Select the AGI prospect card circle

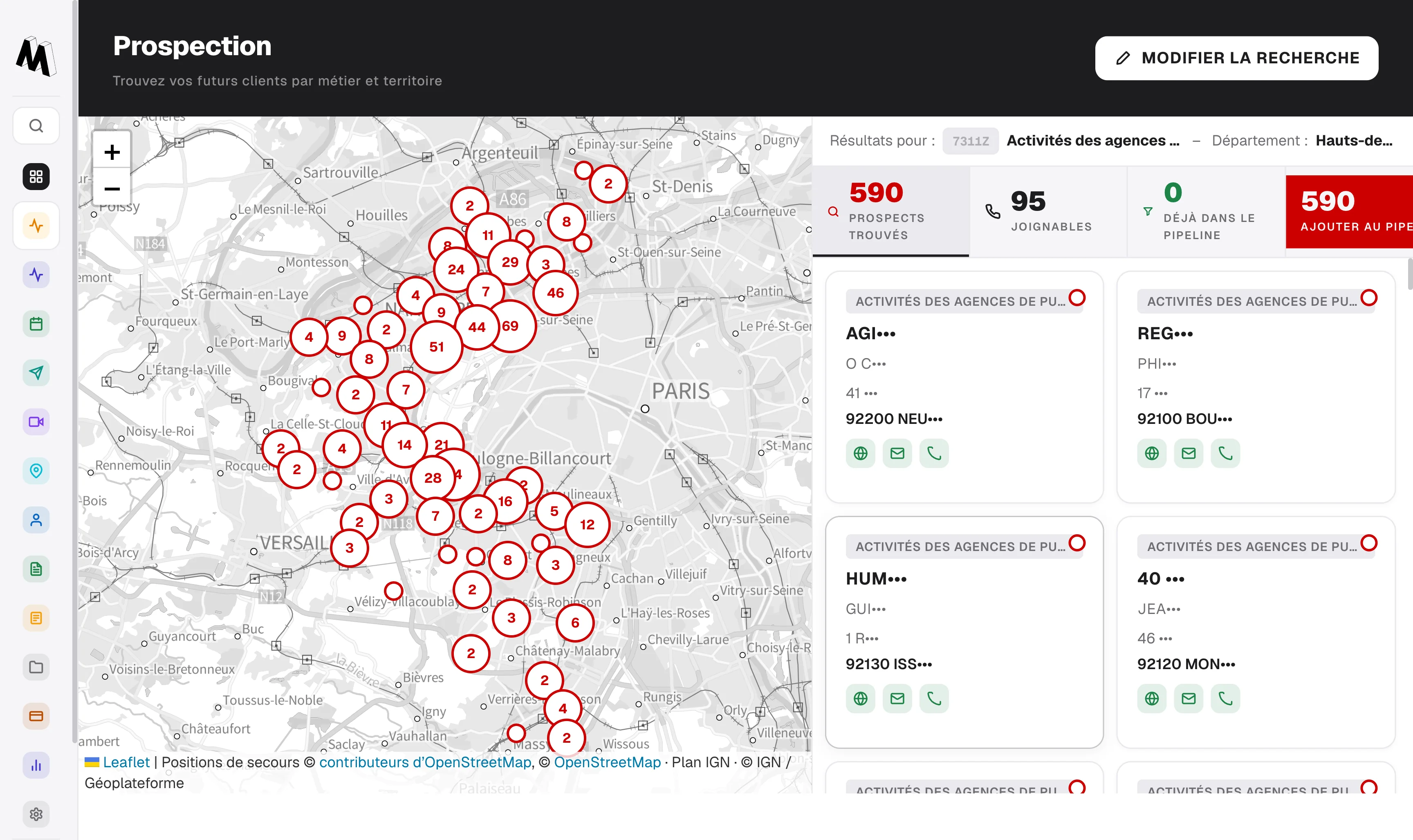tap(1077, 298)
